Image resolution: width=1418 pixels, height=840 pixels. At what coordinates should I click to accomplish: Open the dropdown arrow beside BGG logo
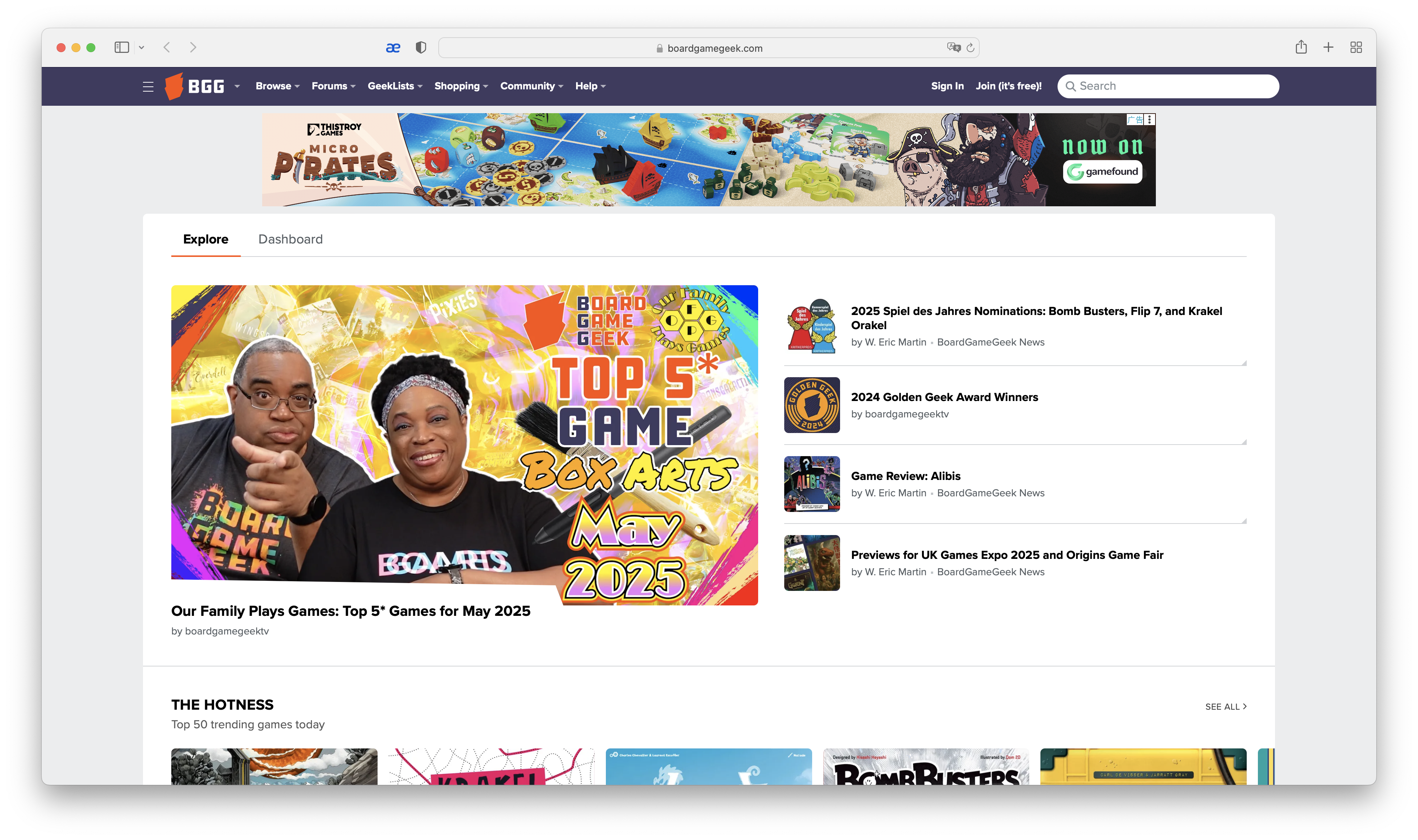tap(237, 87)
